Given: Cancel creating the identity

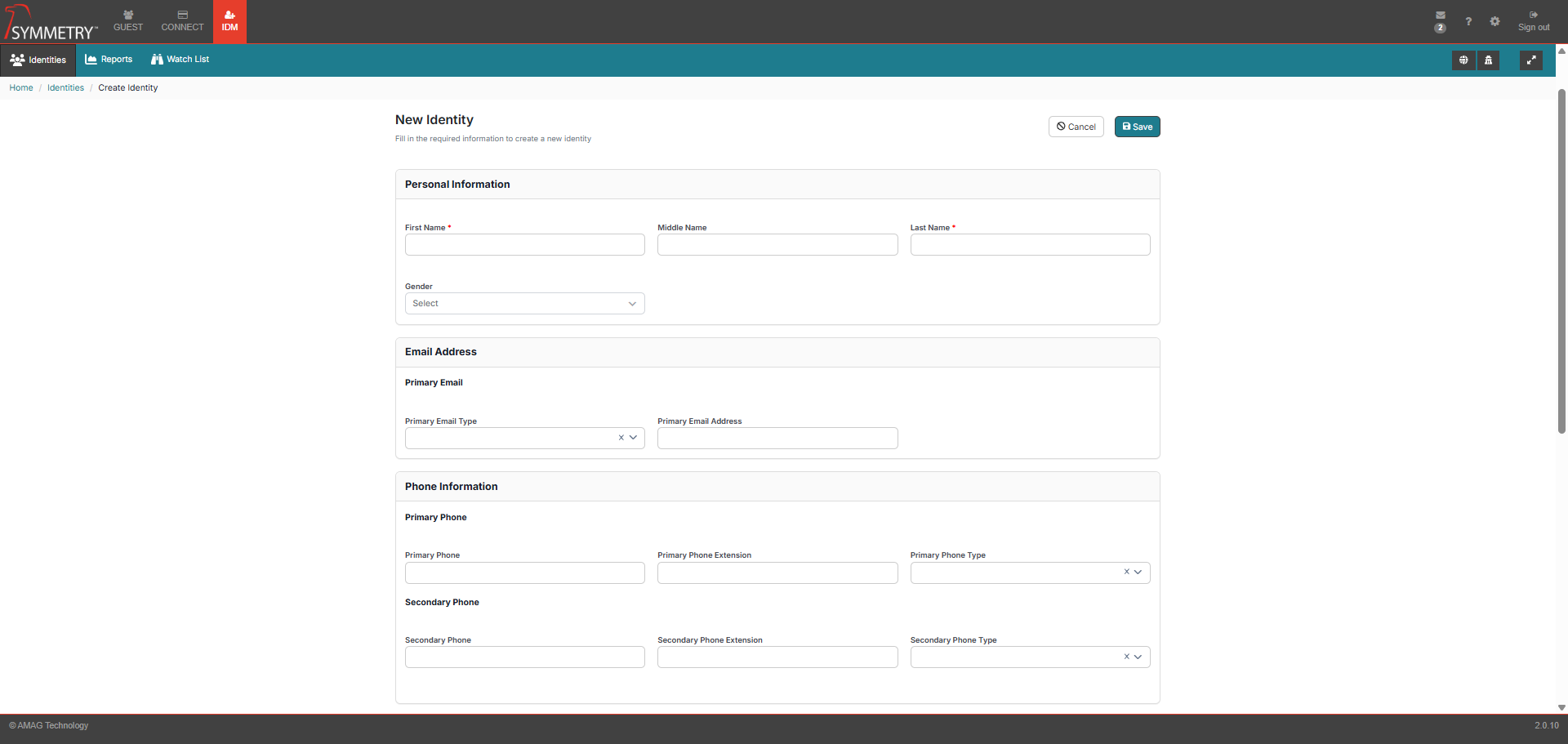Looking at the screenshot, I should click(x=1076, y=127).
